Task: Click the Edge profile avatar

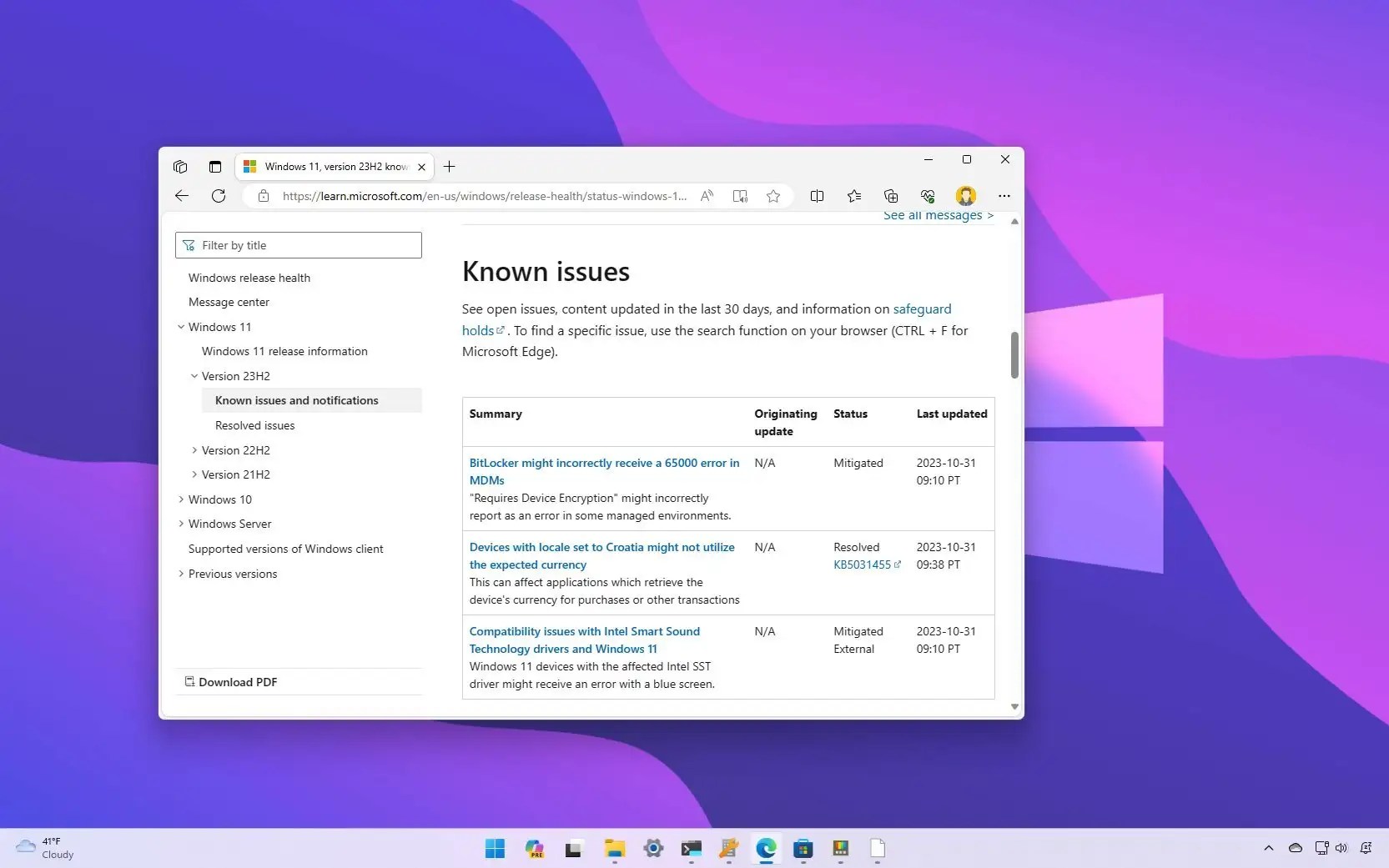Action: 965,196
